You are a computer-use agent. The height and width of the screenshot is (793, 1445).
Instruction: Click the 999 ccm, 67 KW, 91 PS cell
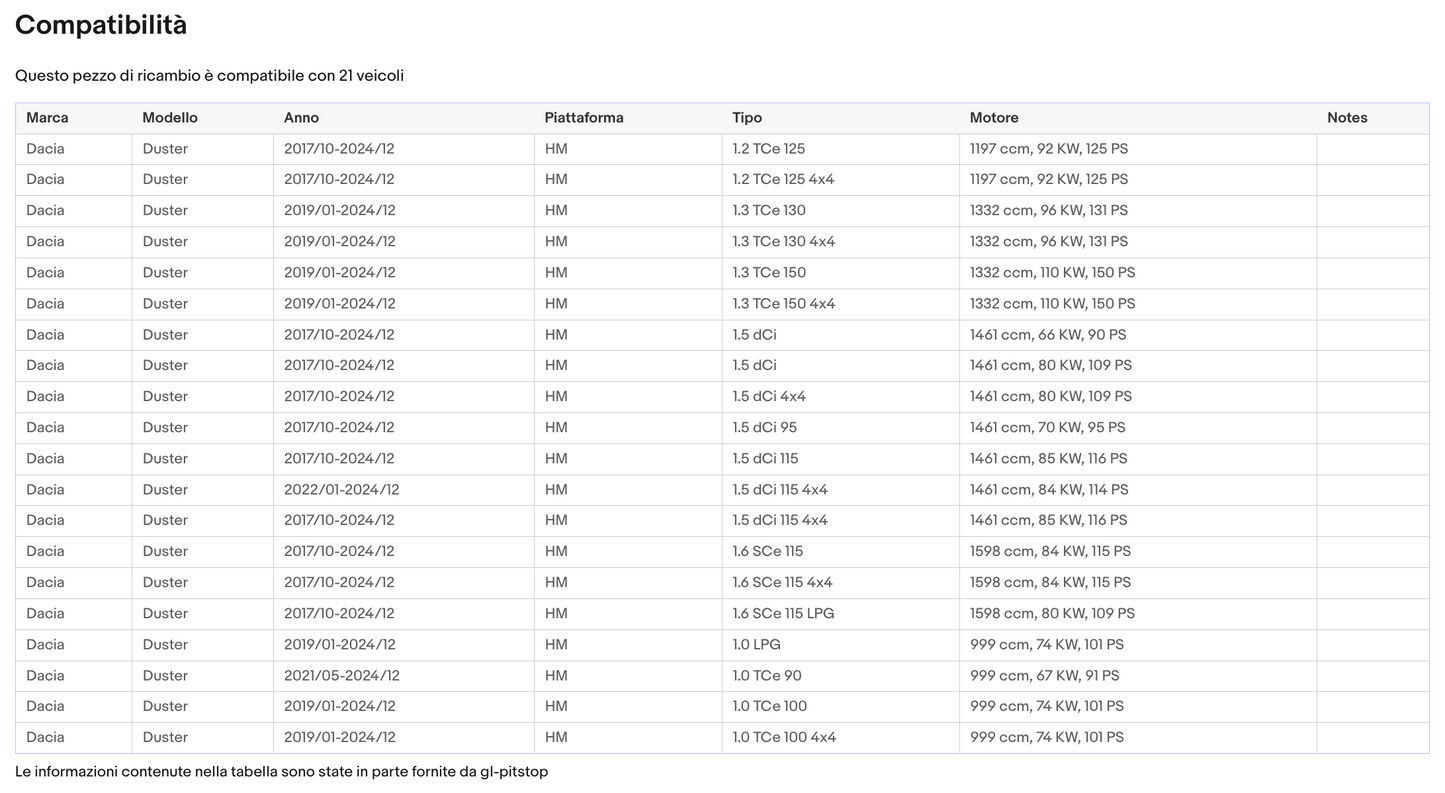(1138, 676)
